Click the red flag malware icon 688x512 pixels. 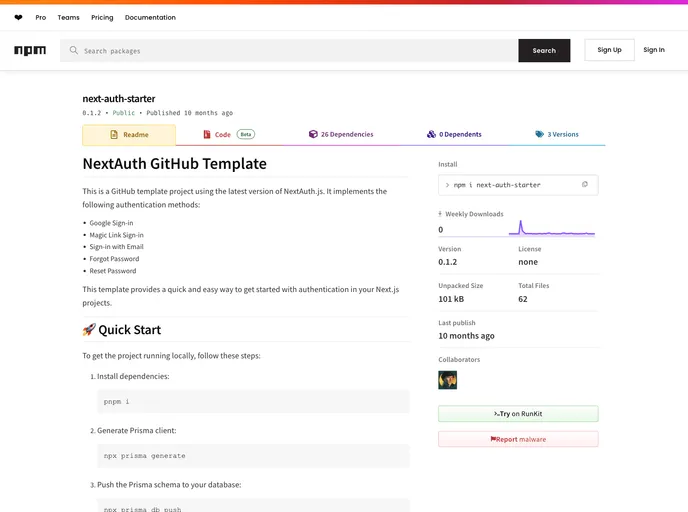[x=493, y=439]
